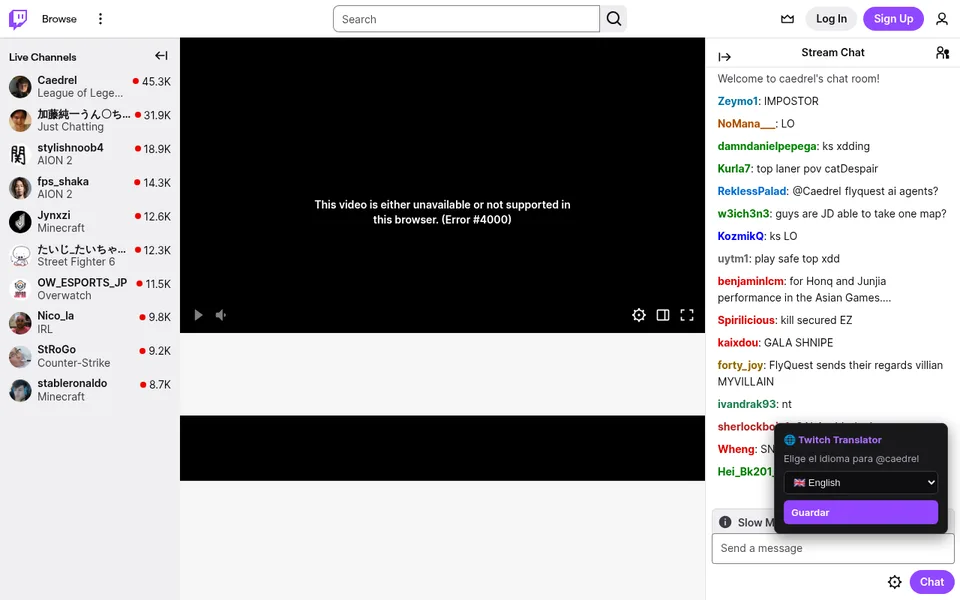This screenshot has height=600, width=960.
Task: Collapse the Stream Chat panel
Action: click(725, 57)
